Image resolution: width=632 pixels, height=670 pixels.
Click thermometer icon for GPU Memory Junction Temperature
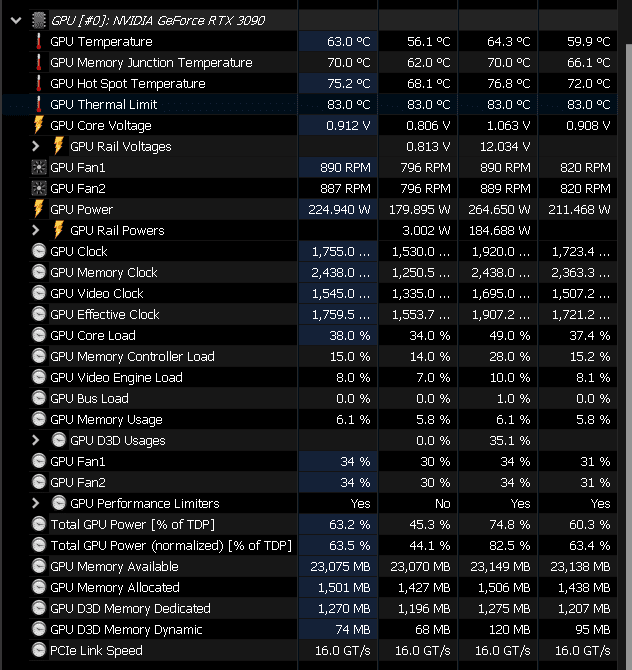click(39, 62)
